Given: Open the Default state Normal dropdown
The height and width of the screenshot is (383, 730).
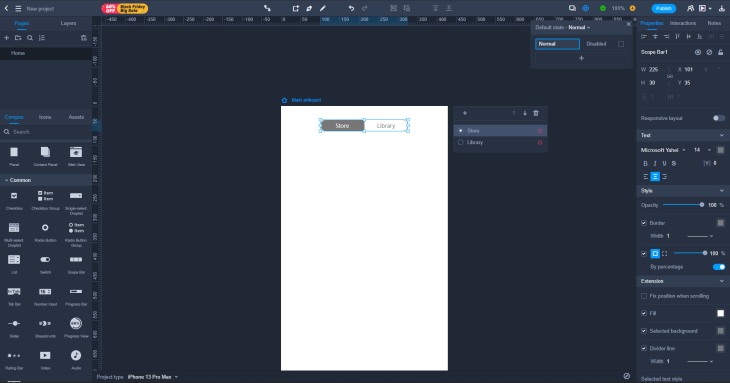Looking at the screenshot, I should coord(579,27).
